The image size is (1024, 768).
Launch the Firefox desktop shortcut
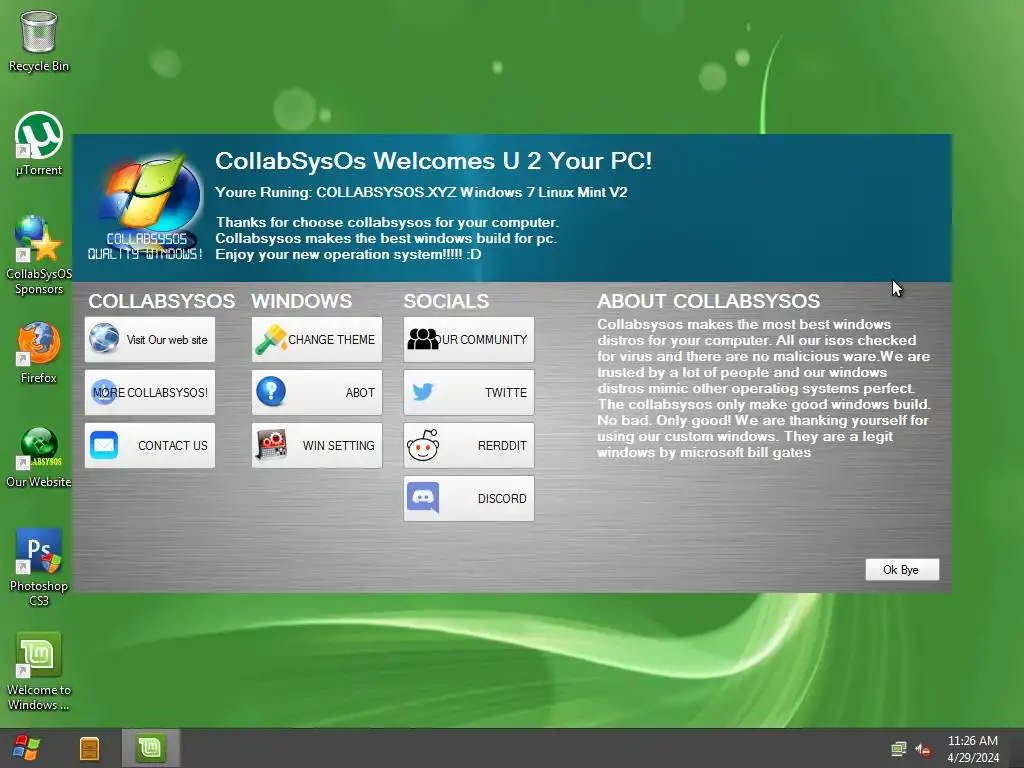pos(39,352)
